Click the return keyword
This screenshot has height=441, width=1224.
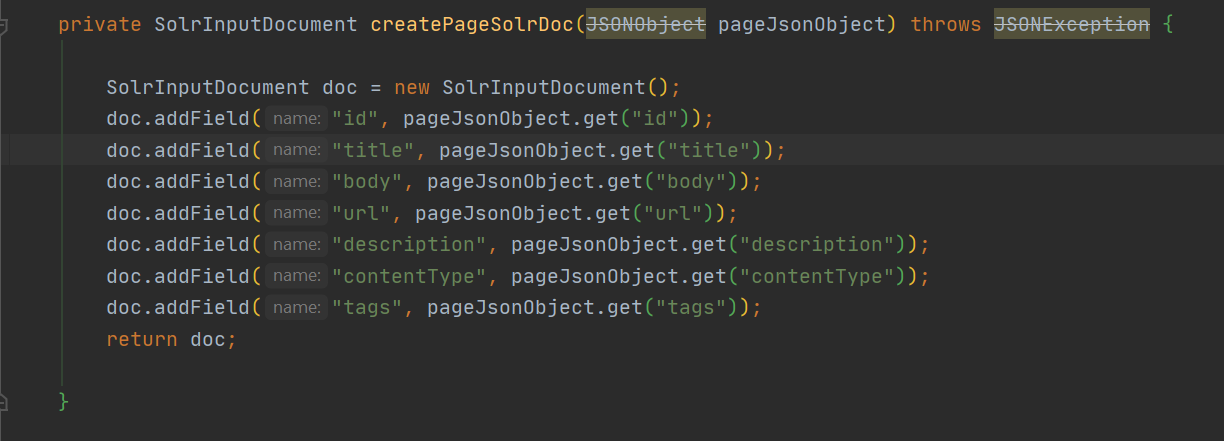click(x=142, y=339)
